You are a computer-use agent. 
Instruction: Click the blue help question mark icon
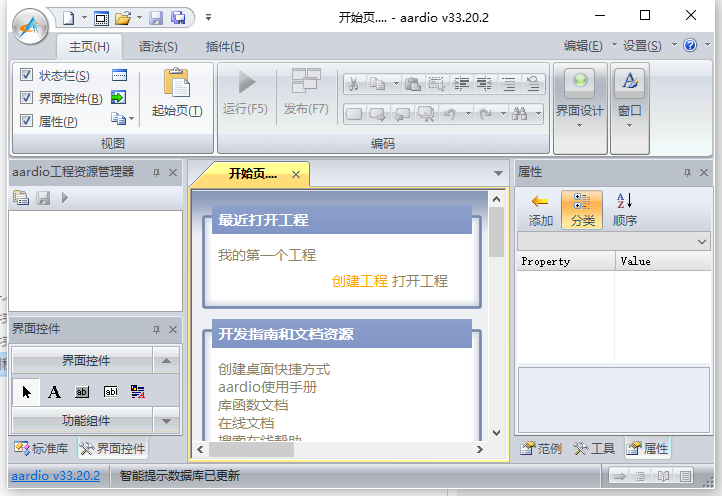[x=690, y=45]
